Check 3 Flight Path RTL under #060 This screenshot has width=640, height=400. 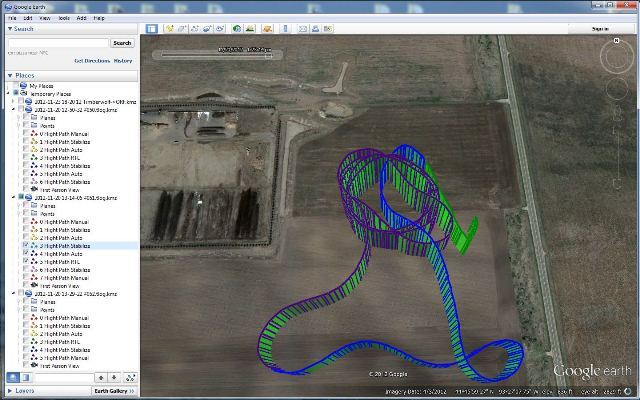pos(26,158)
